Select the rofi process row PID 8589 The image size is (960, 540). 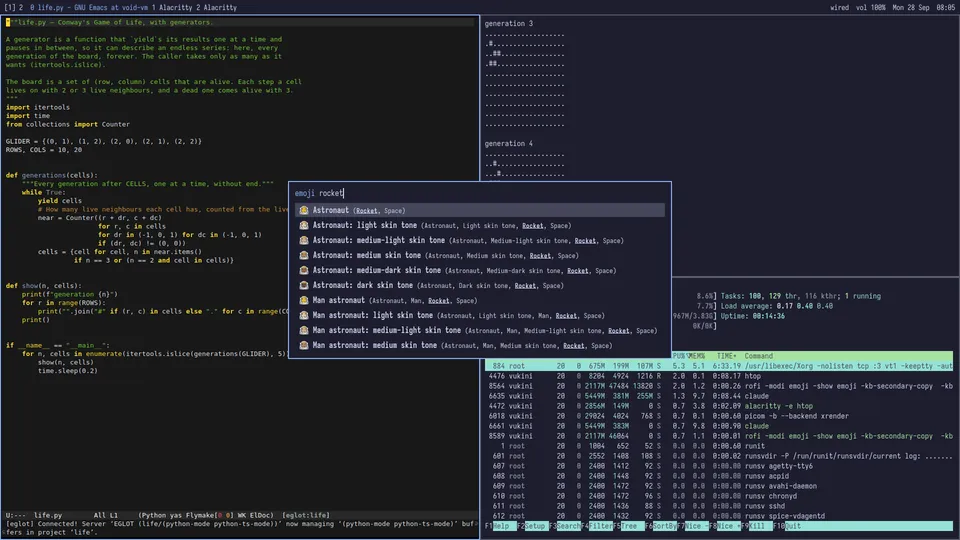pyautogui.click(x=719, y=436)
